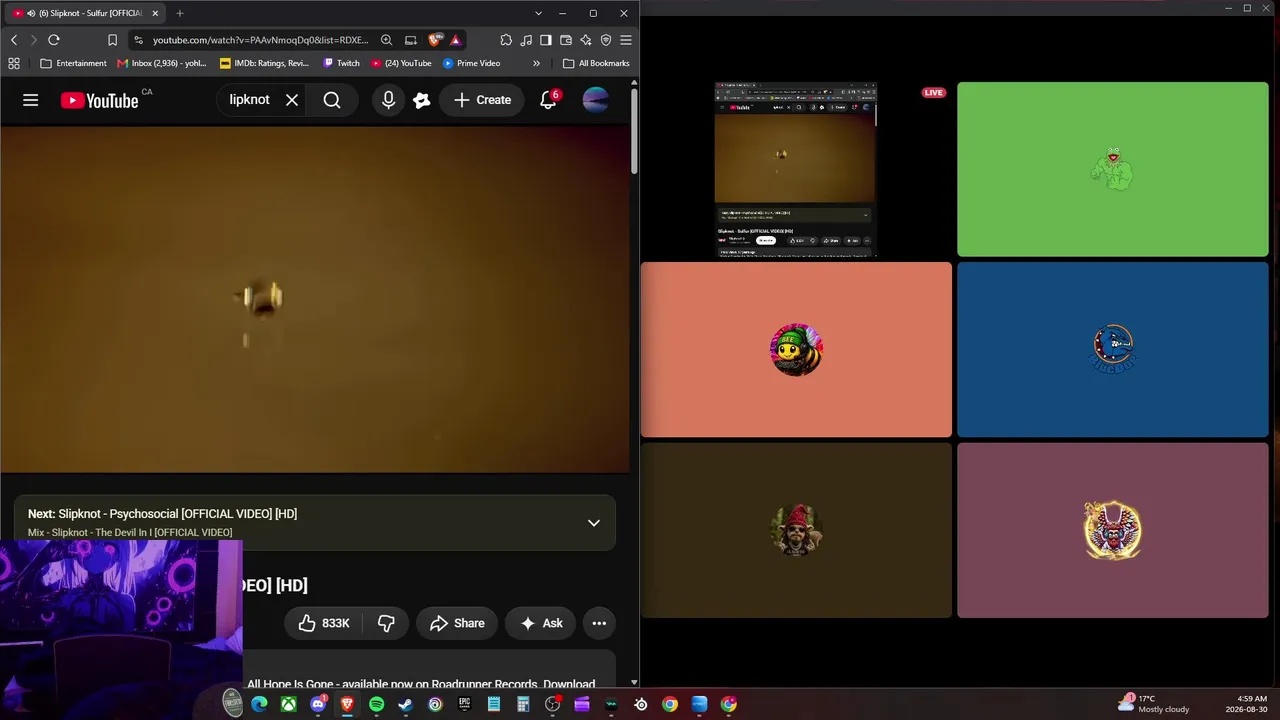
Task: Start voice search with microphone
Action: [388, 100]
